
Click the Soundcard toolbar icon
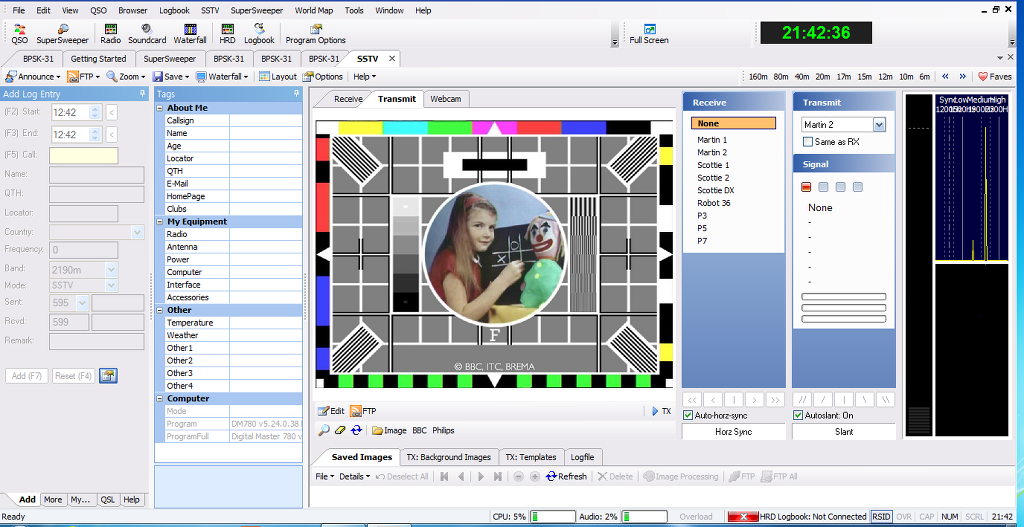[x=147, y=34]
